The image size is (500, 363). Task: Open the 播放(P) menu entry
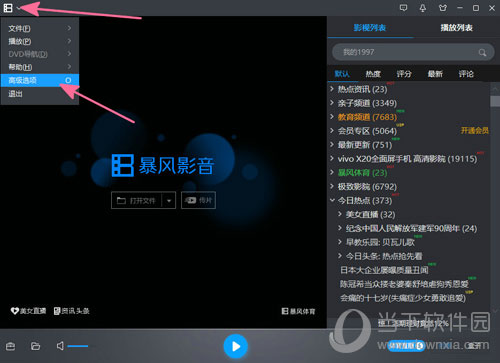(x=40, y=41)
